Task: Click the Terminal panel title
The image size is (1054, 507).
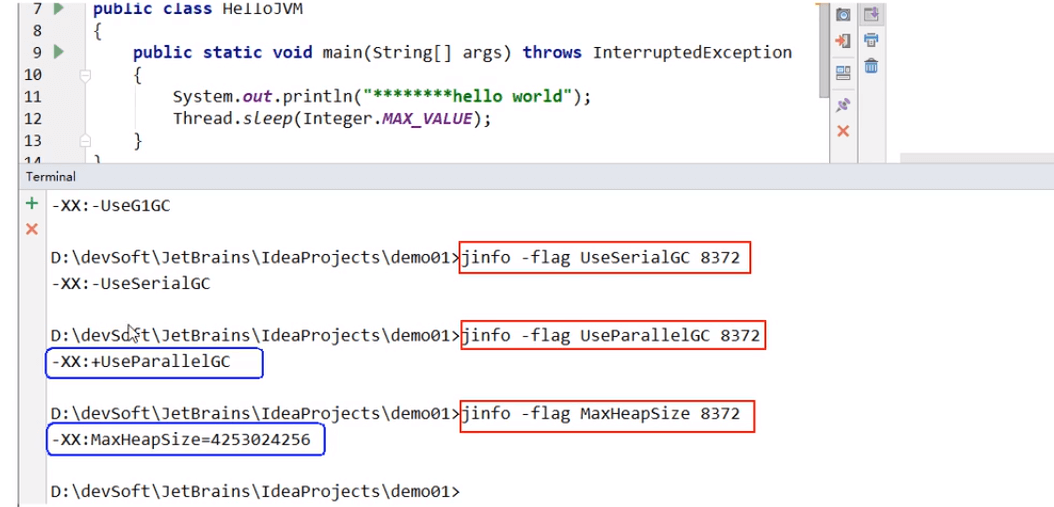Action: coord(50,177)
